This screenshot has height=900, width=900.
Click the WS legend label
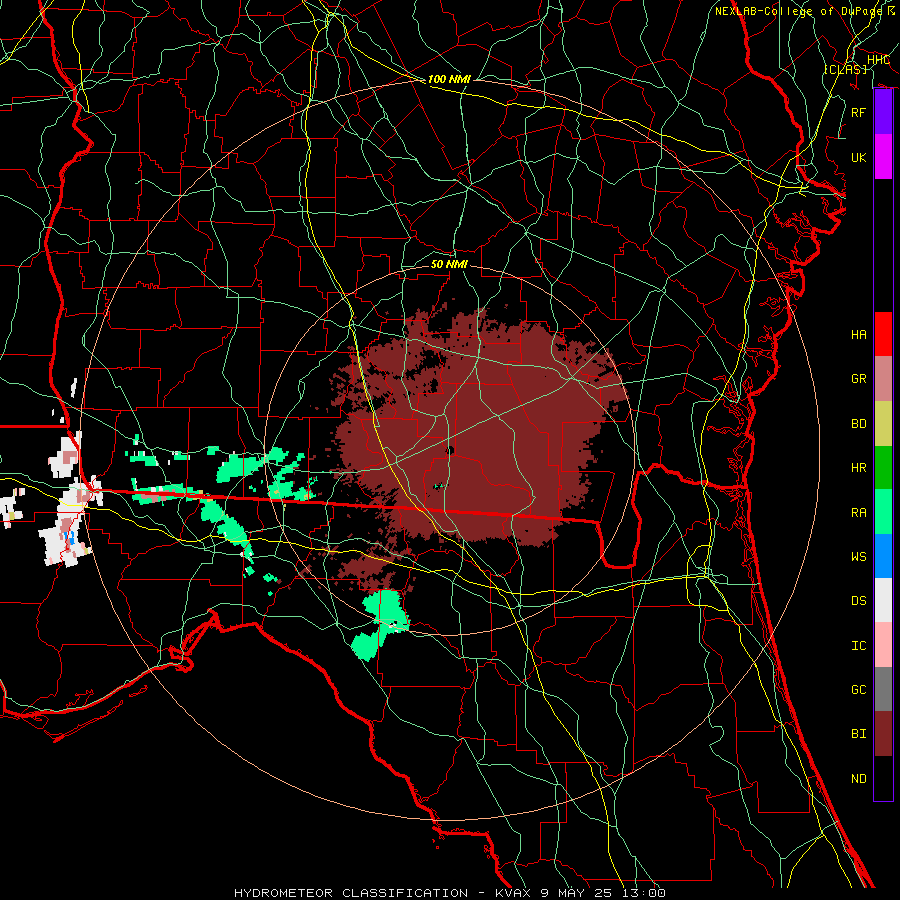[859, 556]
